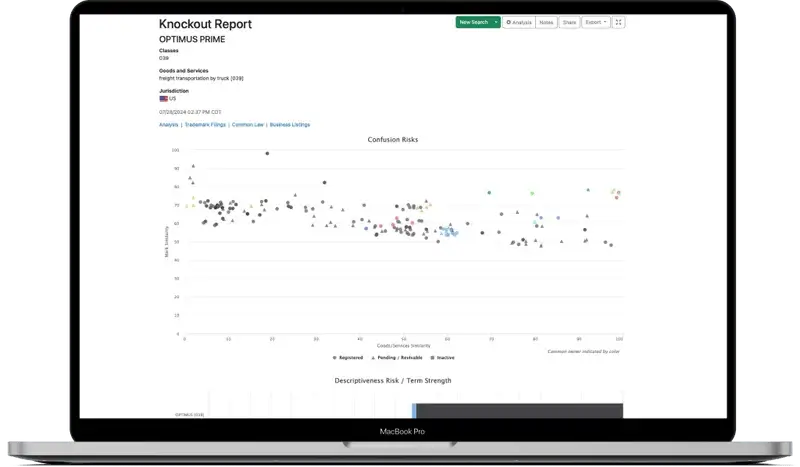
Task: Open the Business Listings link
Action: (x=289, y=125)
